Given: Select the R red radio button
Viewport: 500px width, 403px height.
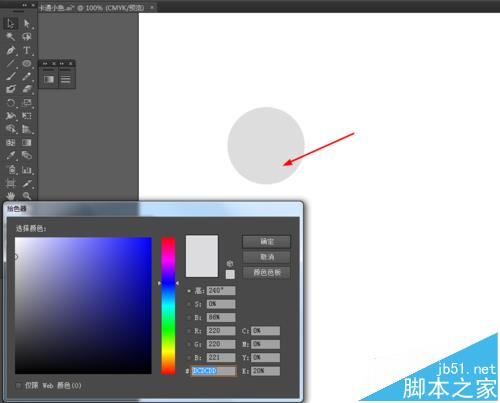Looking at the screenshot, I should click(x=189, y=331).
